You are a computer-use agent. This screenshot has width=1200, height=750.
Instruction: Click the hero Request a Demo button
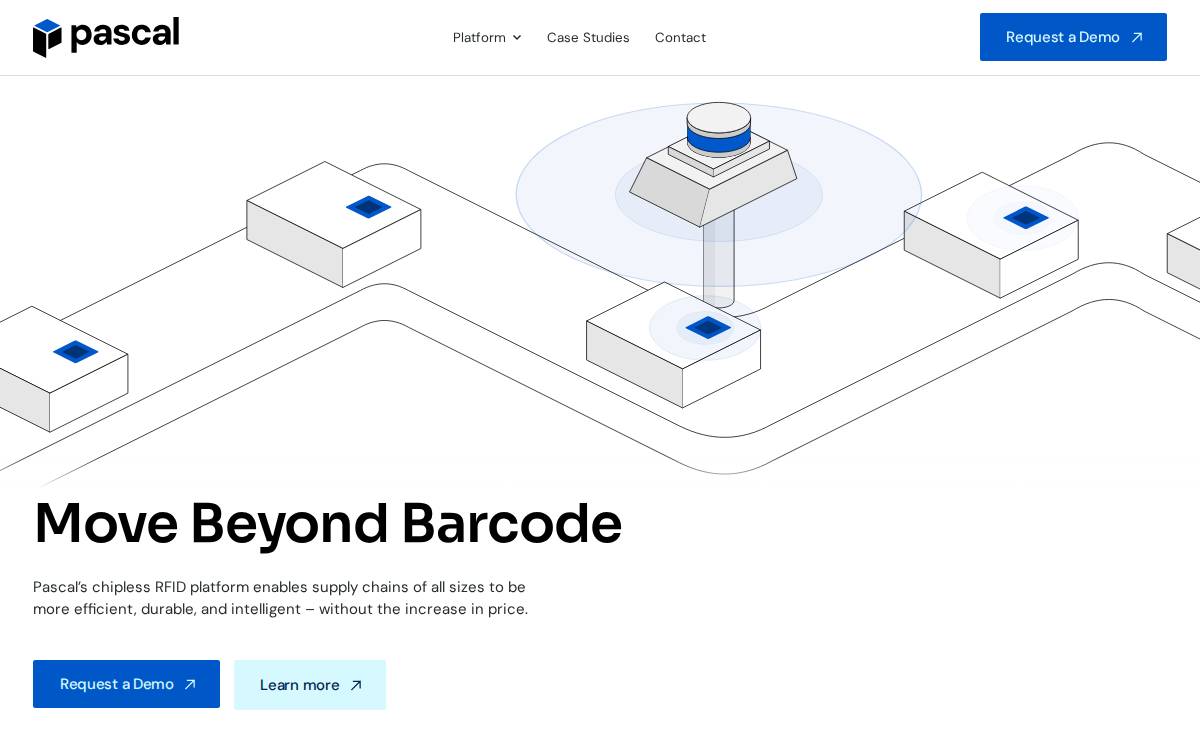[126, 684]
